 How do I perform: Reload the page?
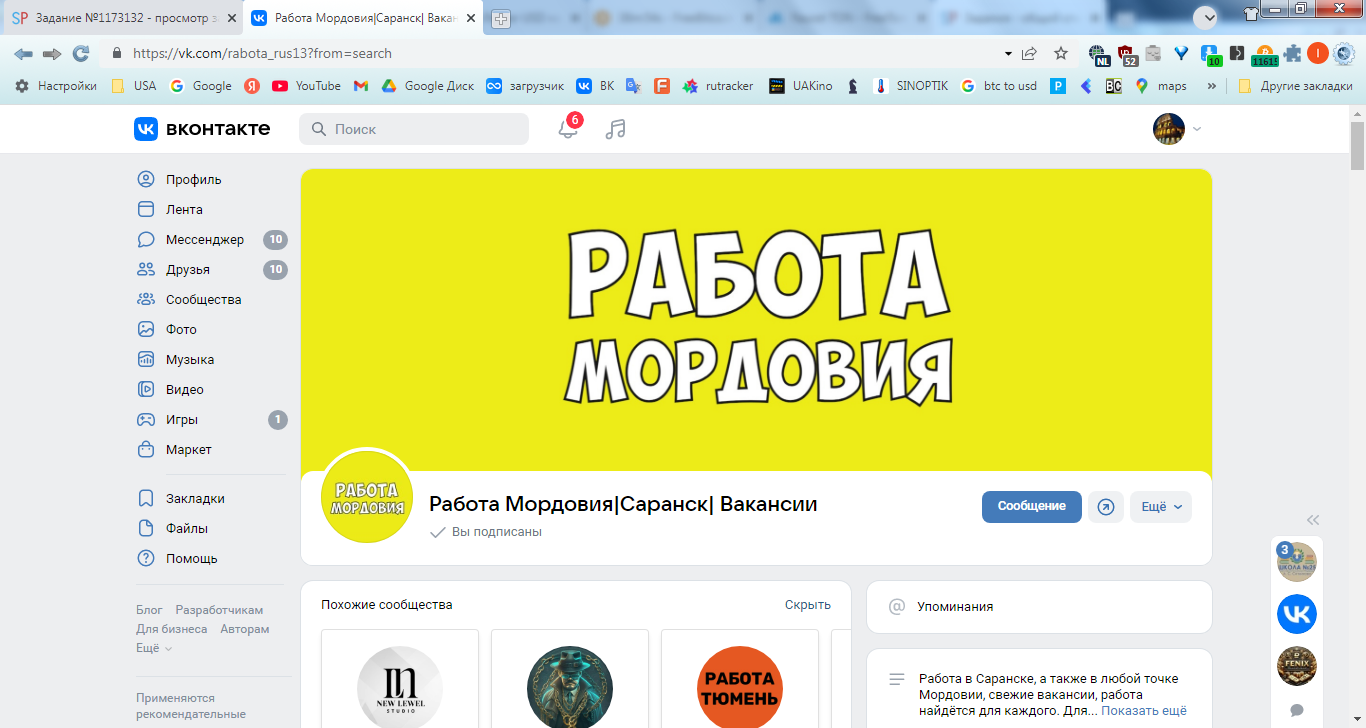[81, 54]
